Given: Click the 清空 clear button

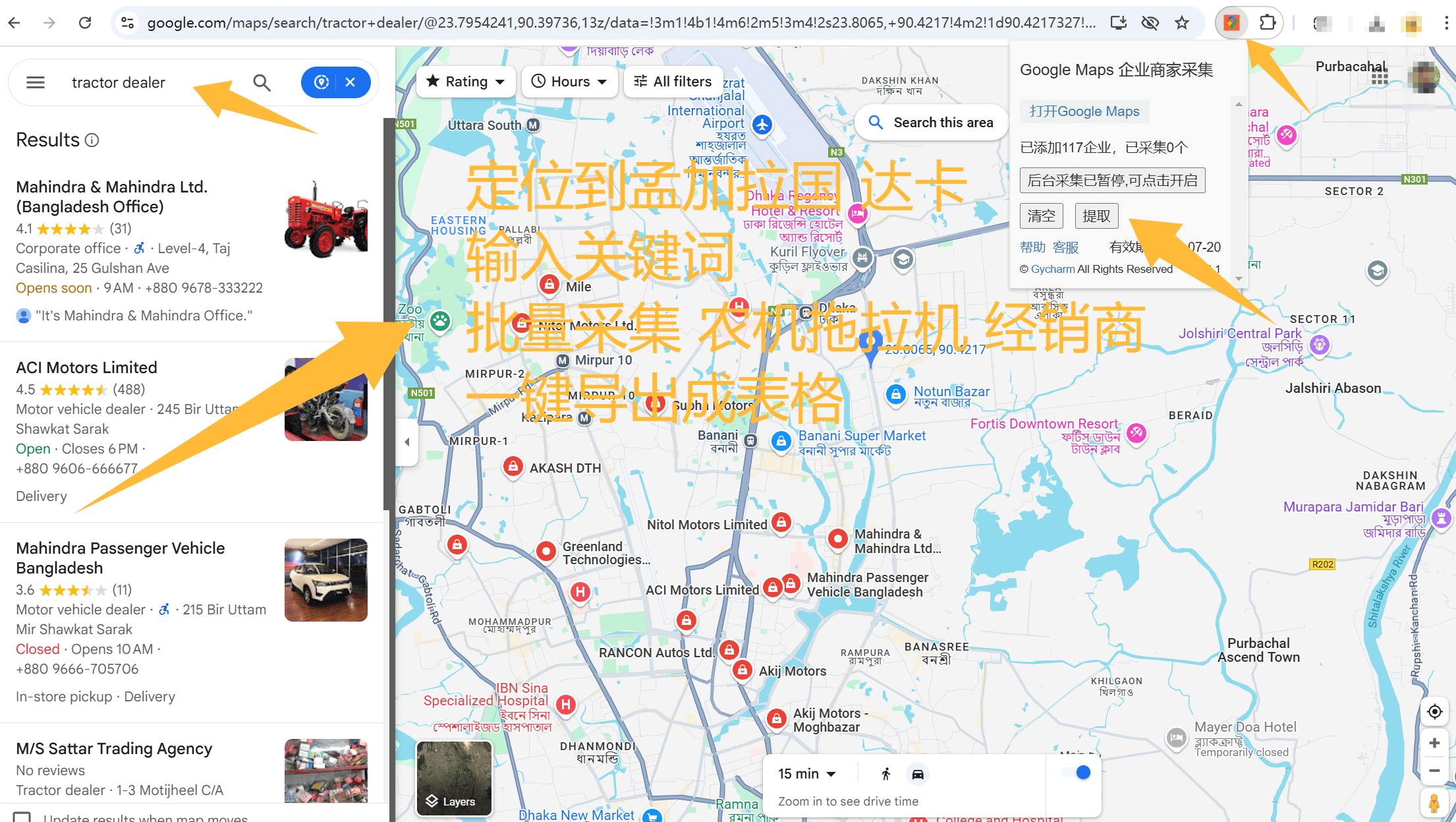Looking at the screenshot, I should click(1042, 216).
